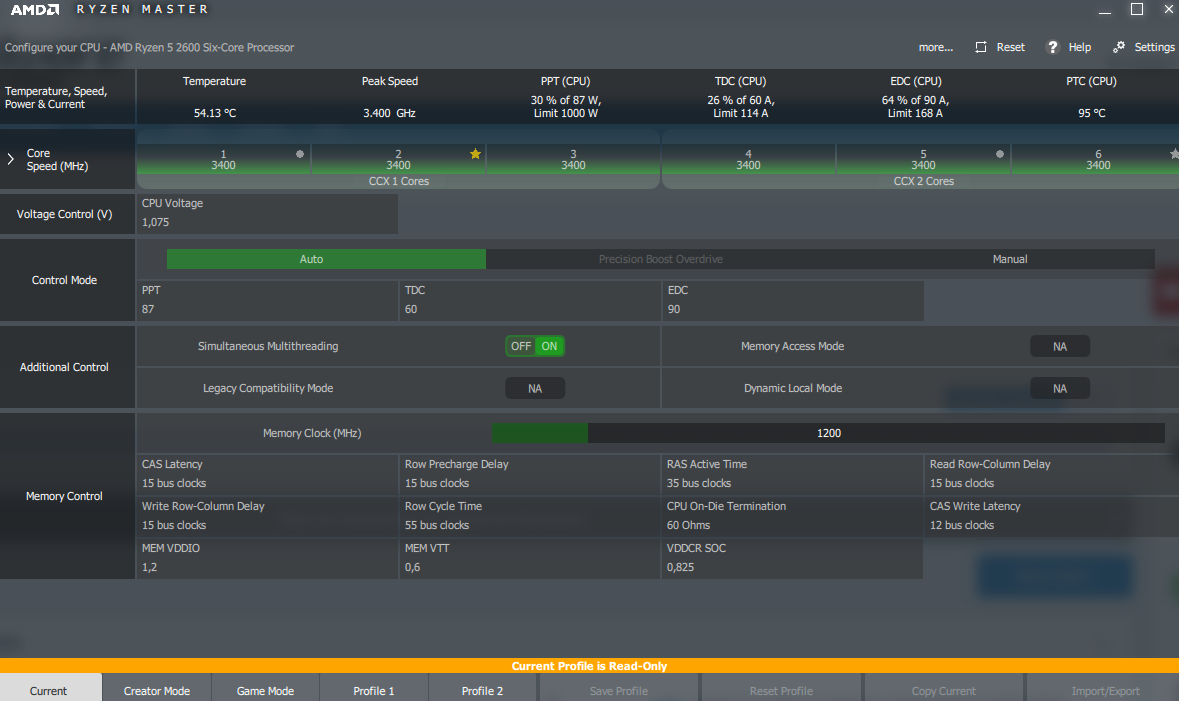This screenshot has width=1179, height=701.
Task: Click Dynamic Local Mode NA toggle
Action: coord(1059,388)
